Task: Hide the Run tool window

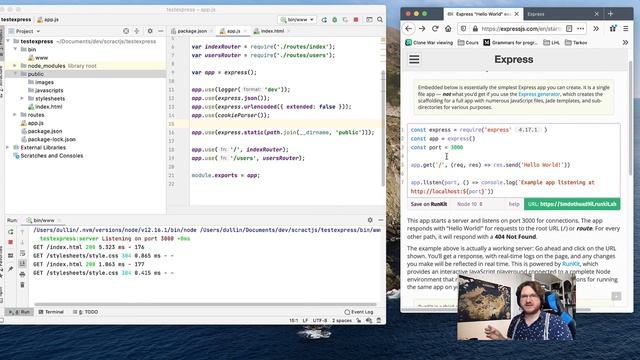Action: coord(380,220)
